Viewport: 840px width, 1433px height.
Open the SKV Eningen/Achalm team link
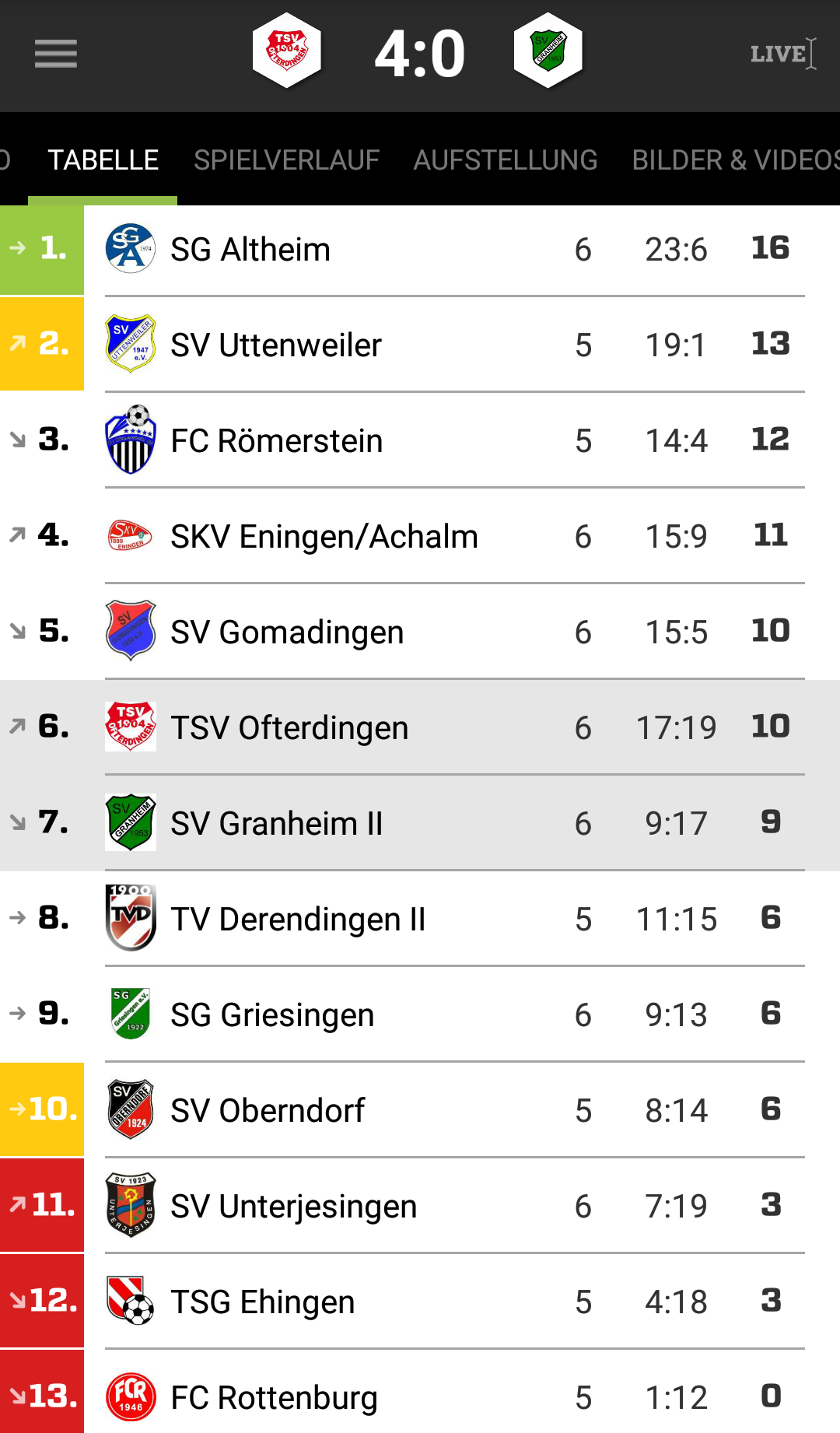pos(324,537)
